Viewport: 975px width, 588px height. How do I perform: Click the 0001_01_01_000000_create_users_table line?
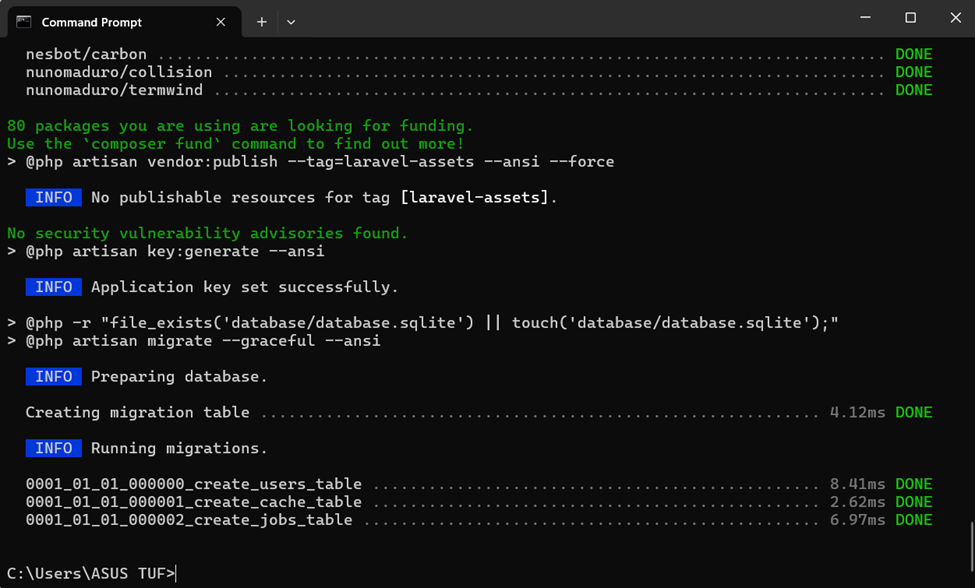click(x=194, y=484)
